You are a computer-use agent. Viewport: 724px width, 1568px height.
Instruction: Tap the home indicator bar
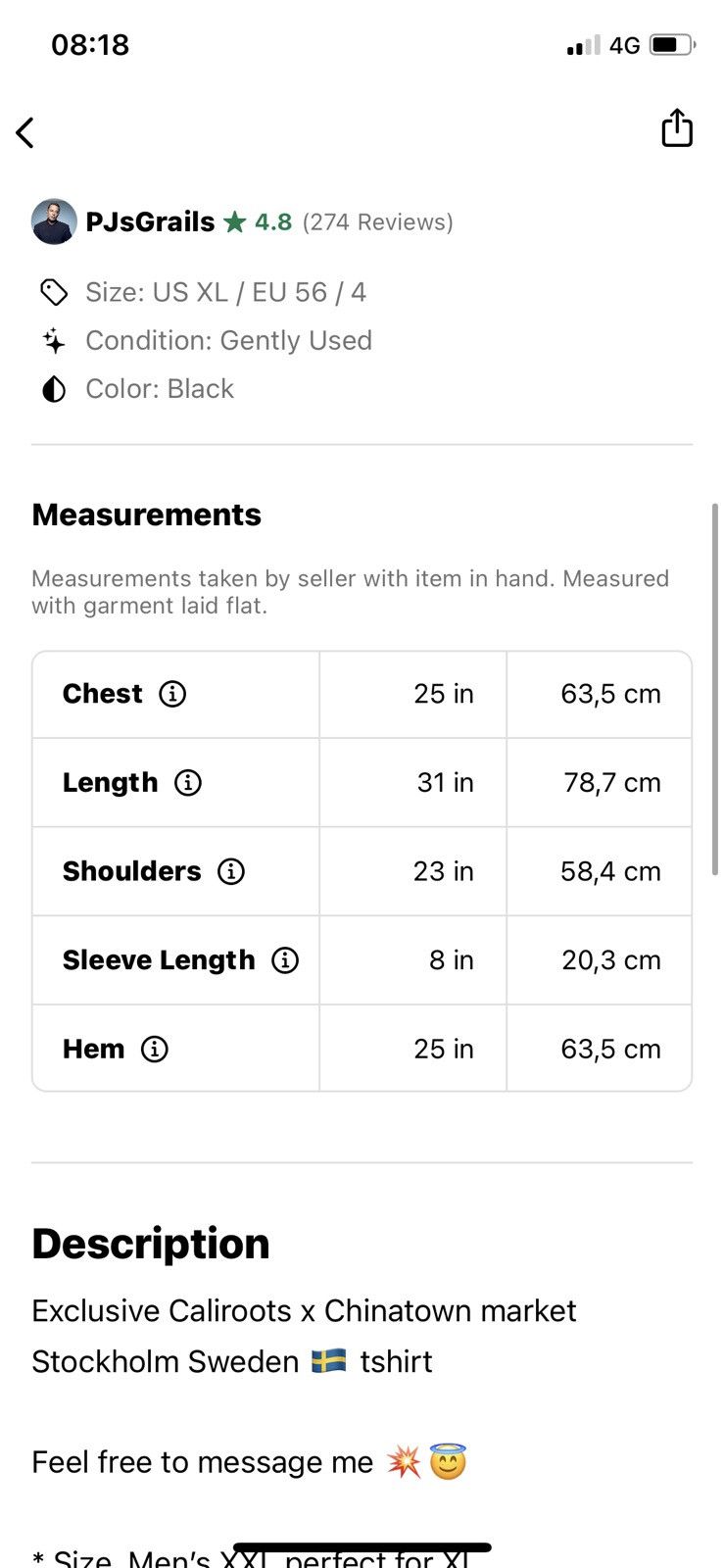click(x=362, y=1547)
